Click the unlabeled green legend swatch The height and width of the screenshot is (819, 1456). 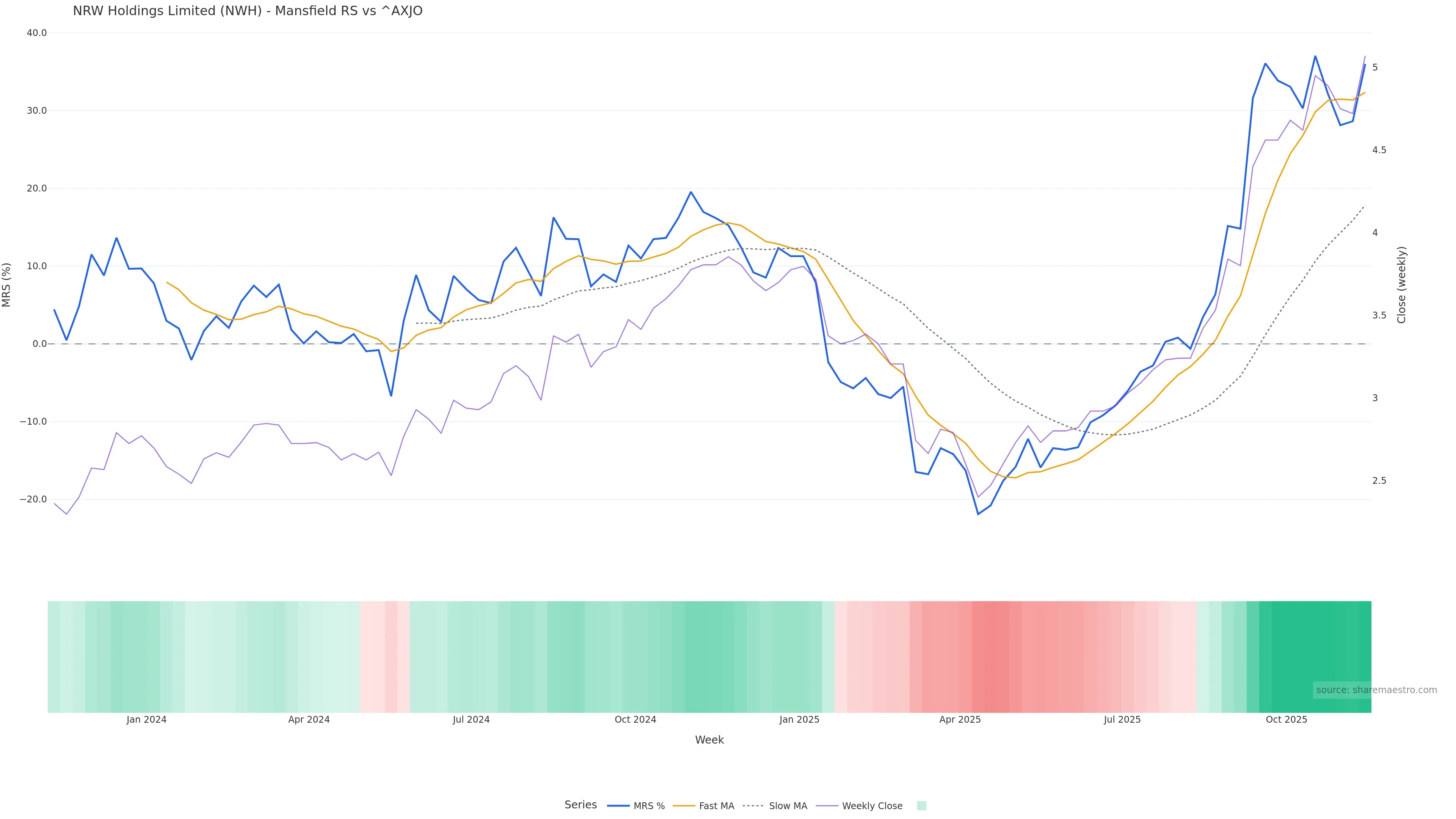tap(921, 806)
